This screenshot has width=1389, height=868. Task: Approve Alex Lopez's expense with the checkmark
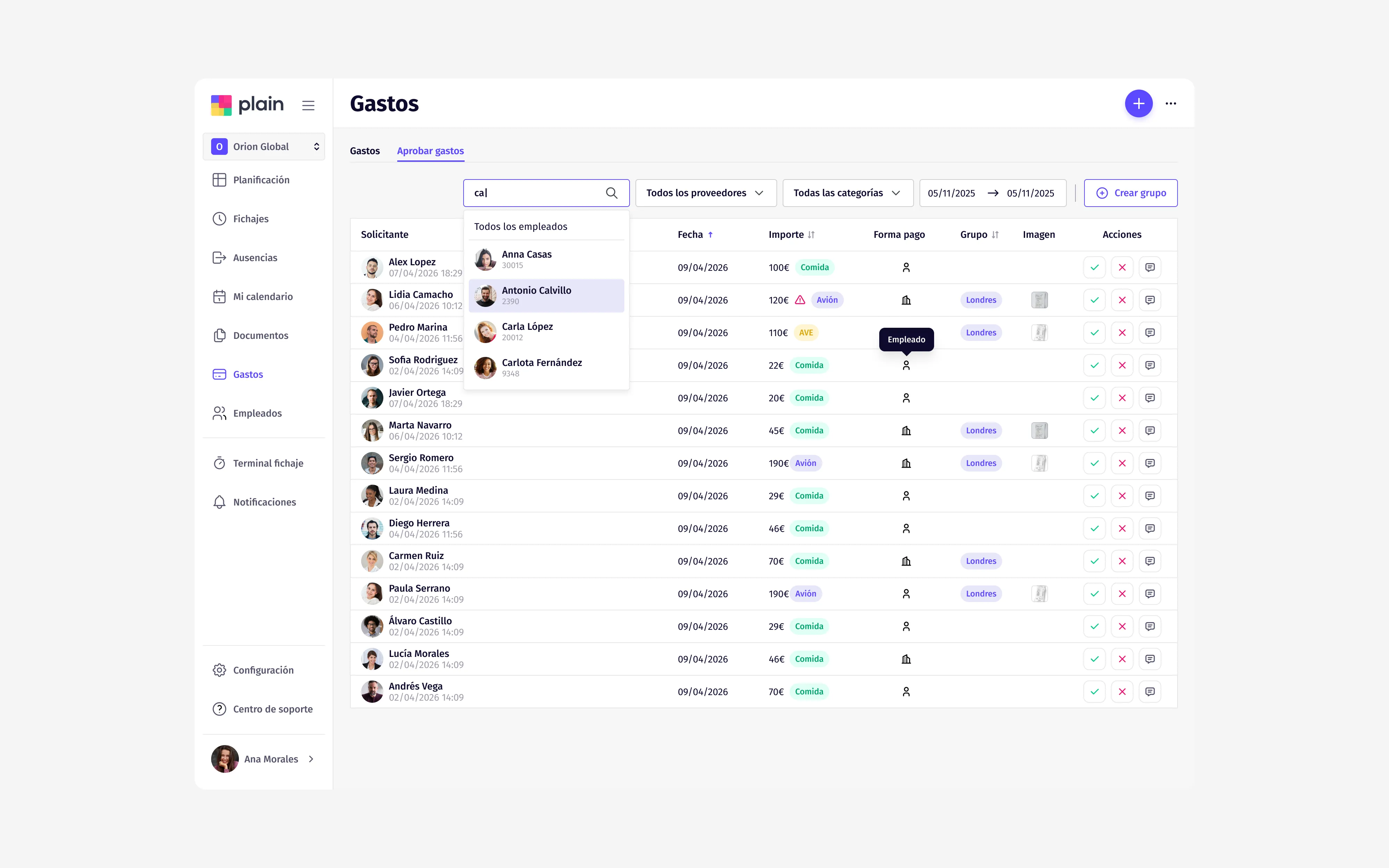[1094, 268]
